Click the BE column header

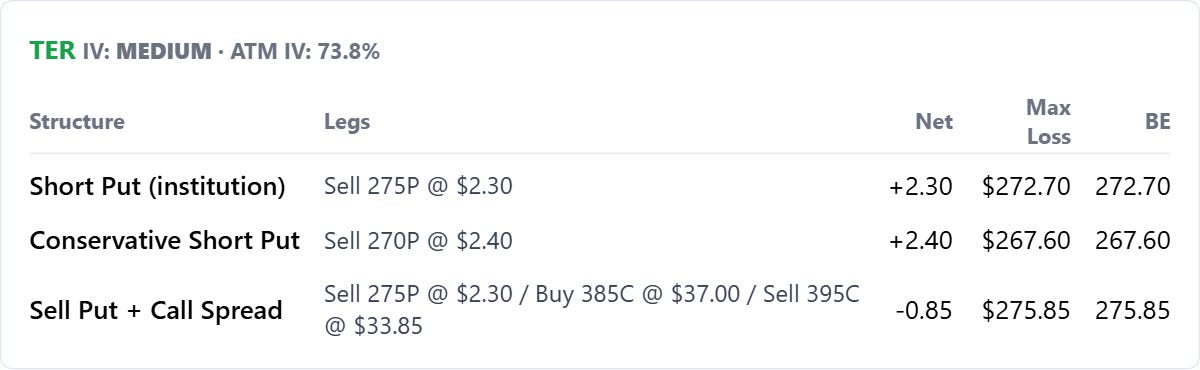1157,122
